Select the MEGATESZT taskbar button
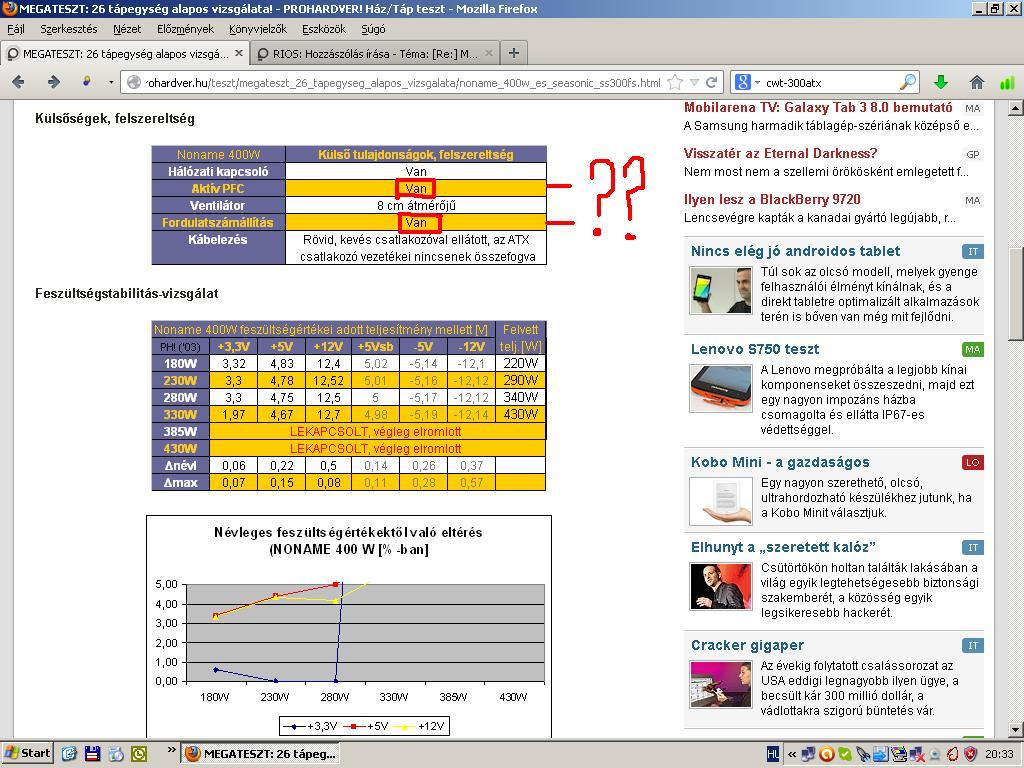The image size is (1024, 768). pyautogui.click(x=261, y=754)
